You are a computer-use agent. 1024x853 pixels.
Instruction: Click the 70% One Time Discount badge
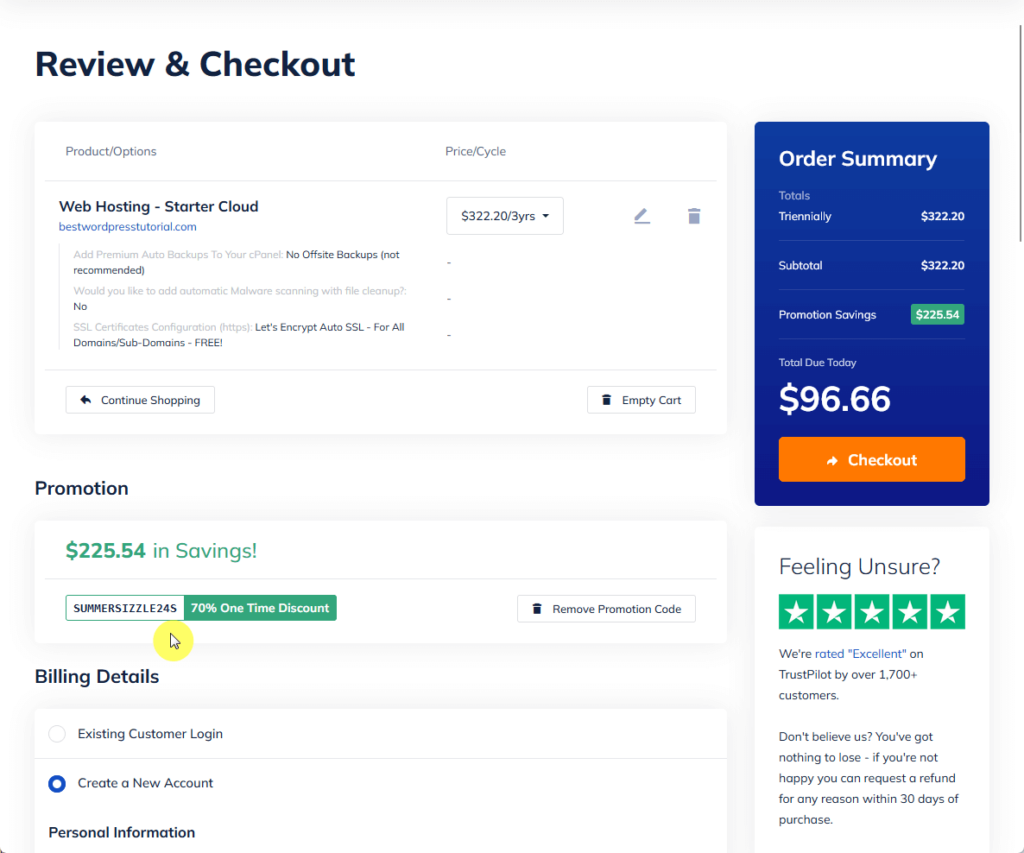coord(260,608)
